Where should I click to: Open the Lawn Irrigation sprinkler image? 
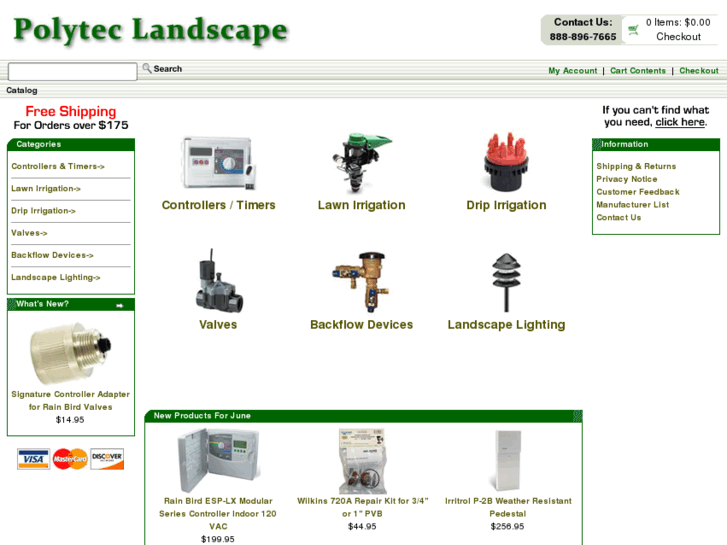[361, 162]
